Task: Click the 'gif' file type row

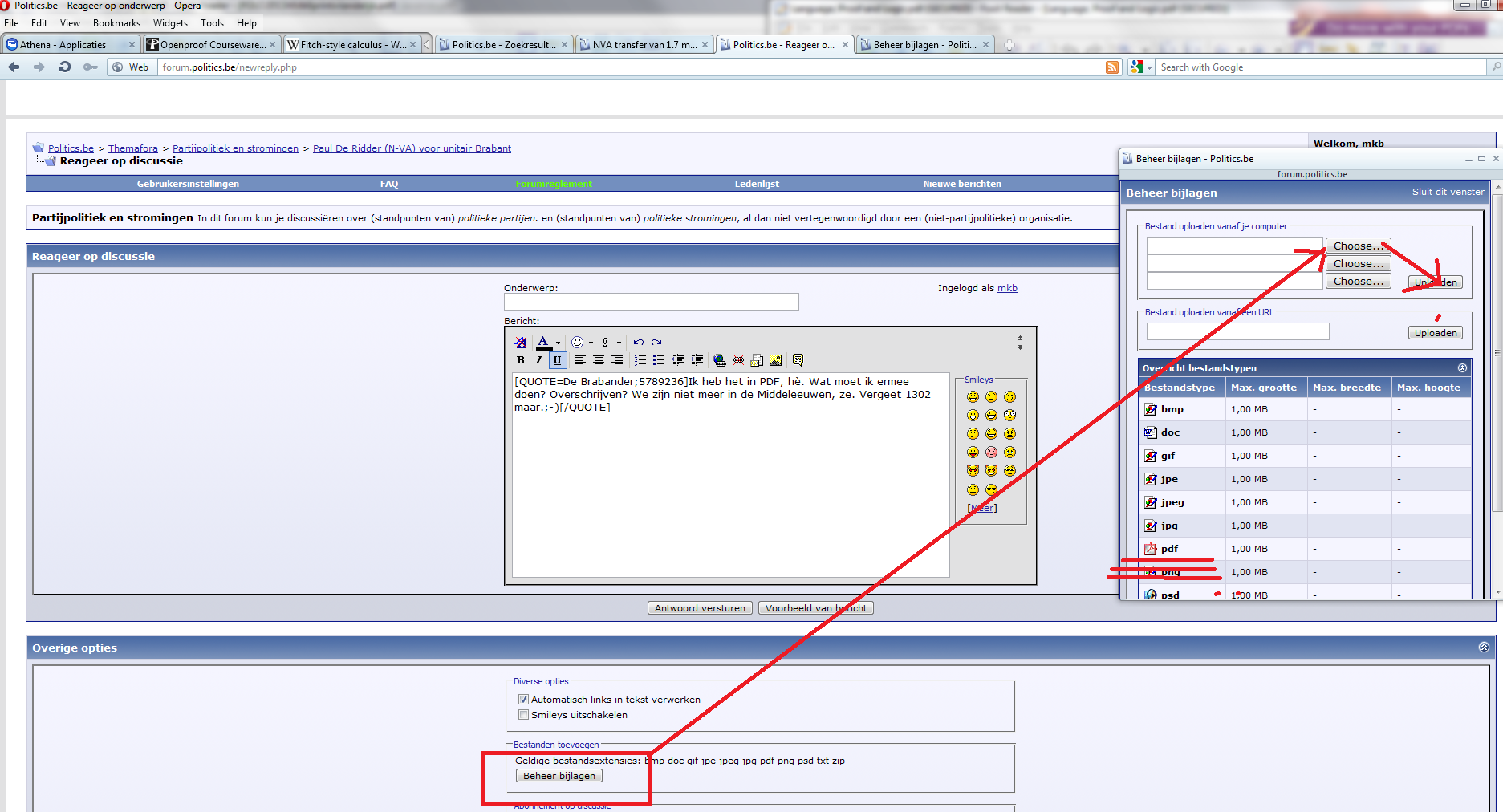Action: pos(1305,456)
